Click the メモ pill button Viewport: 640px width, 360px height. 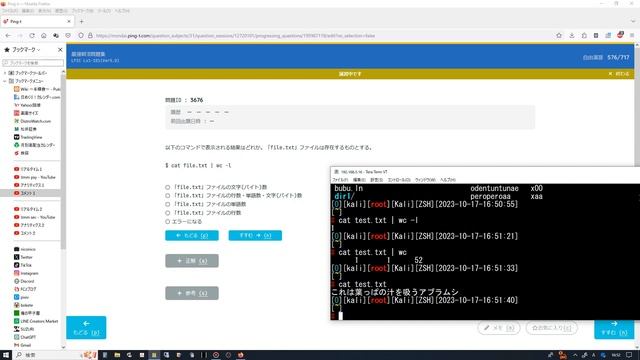point(499,328)
